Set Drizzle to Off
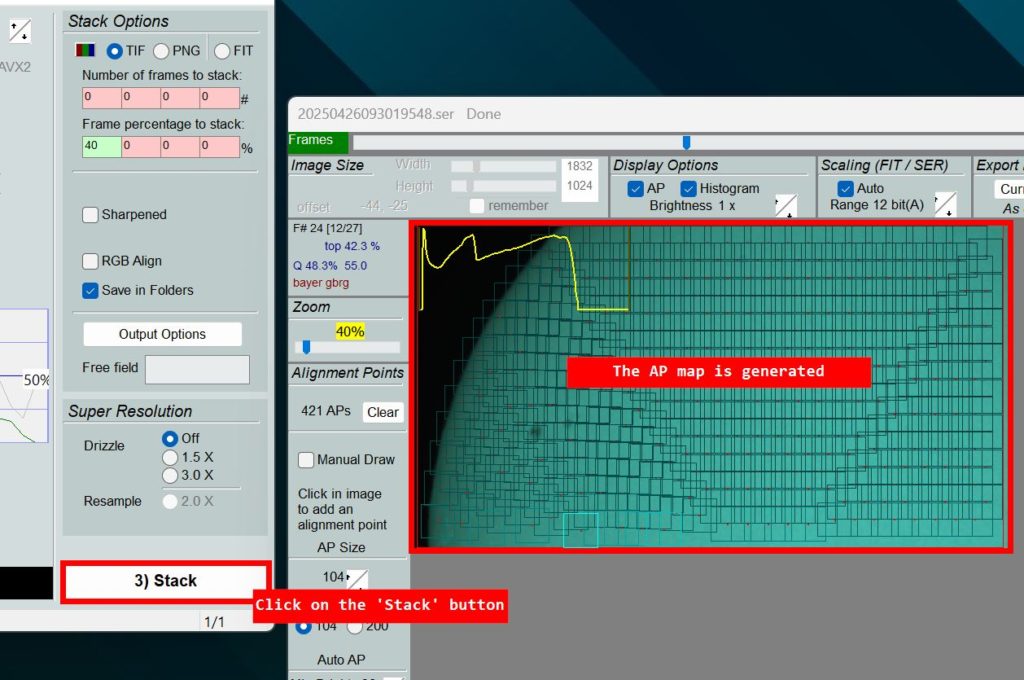The height and width of the screenshot is (680, 1024). pyautogui.click(x=170, y=438)
